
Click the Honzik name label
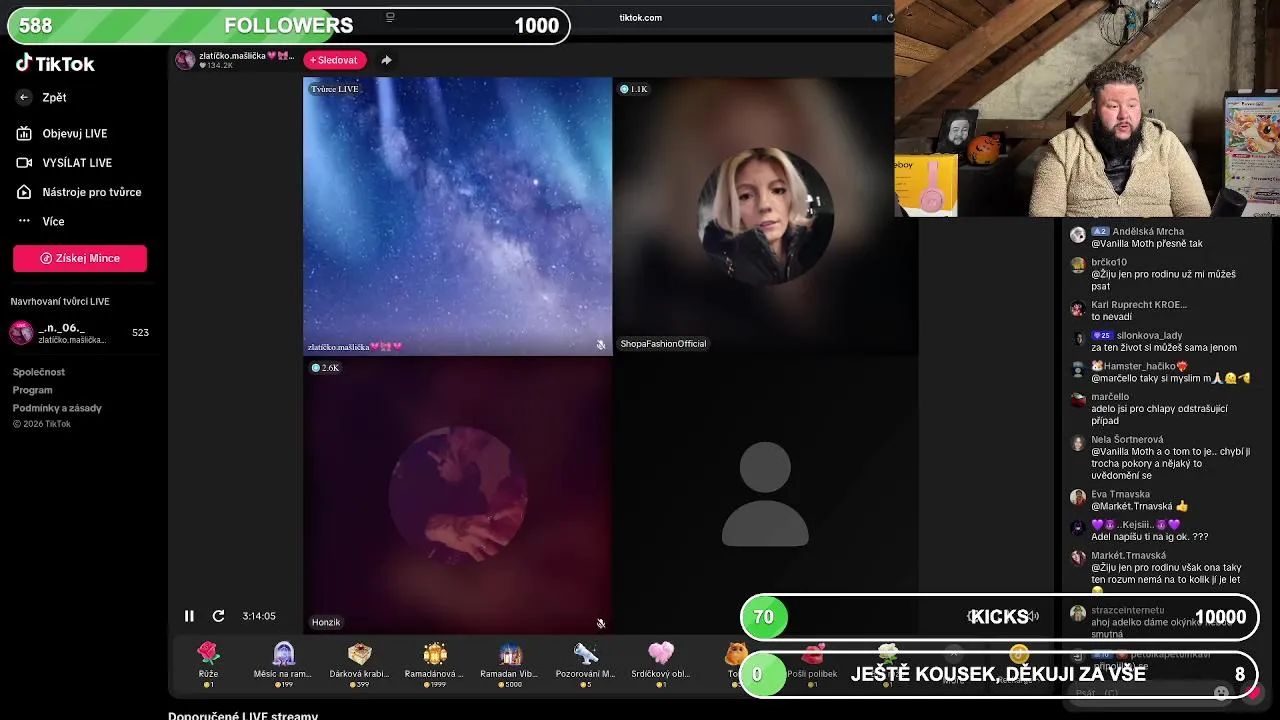coord(326,622)
